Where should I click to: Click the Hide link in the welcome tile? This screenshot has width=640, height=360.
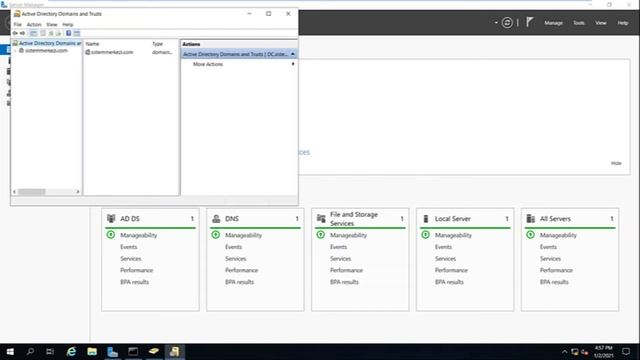tap(616, 163)
